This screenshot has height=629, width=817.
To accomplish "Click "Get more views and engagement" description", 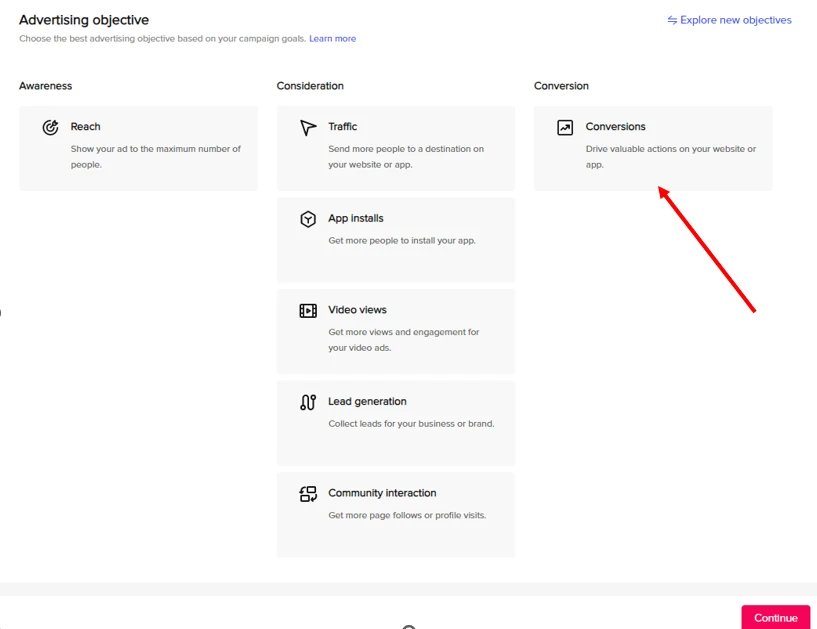I will coord(403,340).
